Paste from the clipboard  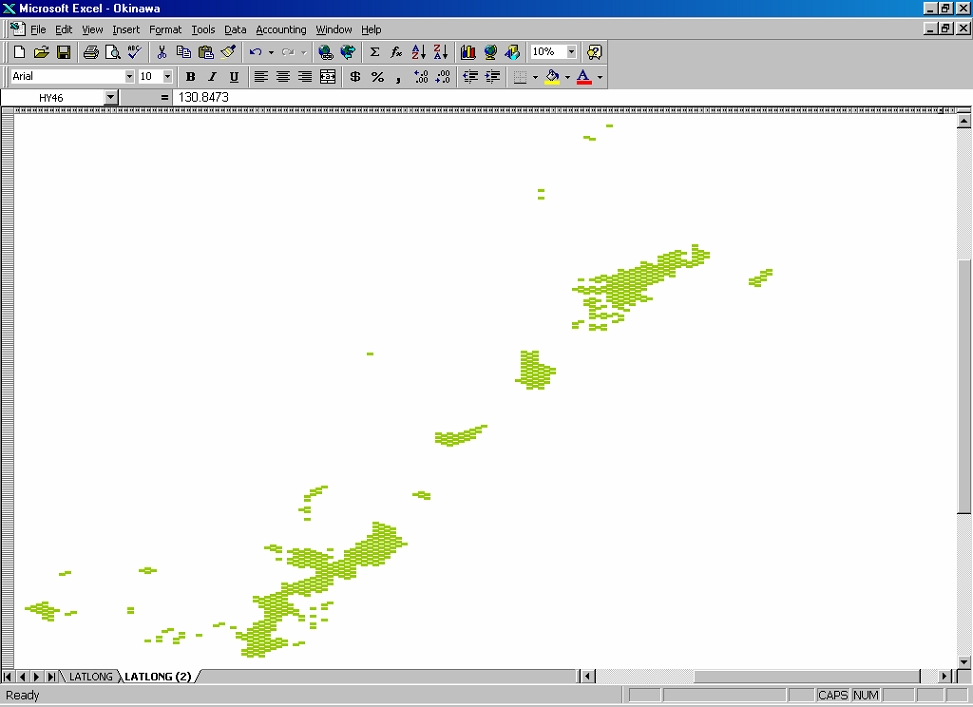coord(206,52)
